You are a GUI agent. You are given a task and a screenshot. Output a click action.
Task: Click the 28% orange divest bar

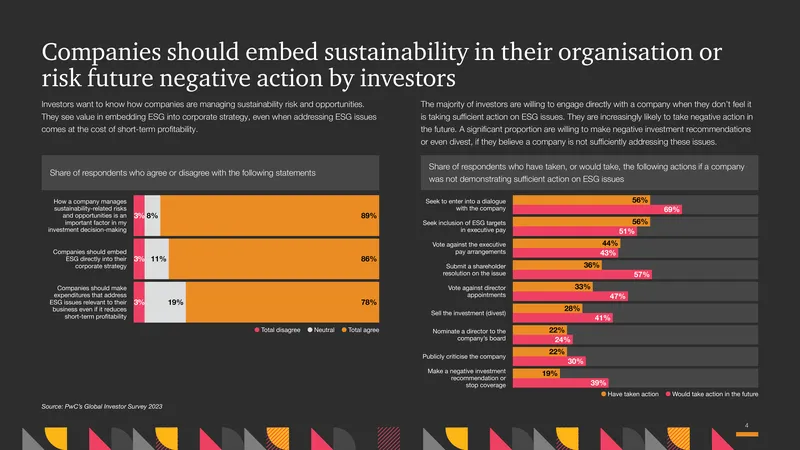click(x=547, y=309)
